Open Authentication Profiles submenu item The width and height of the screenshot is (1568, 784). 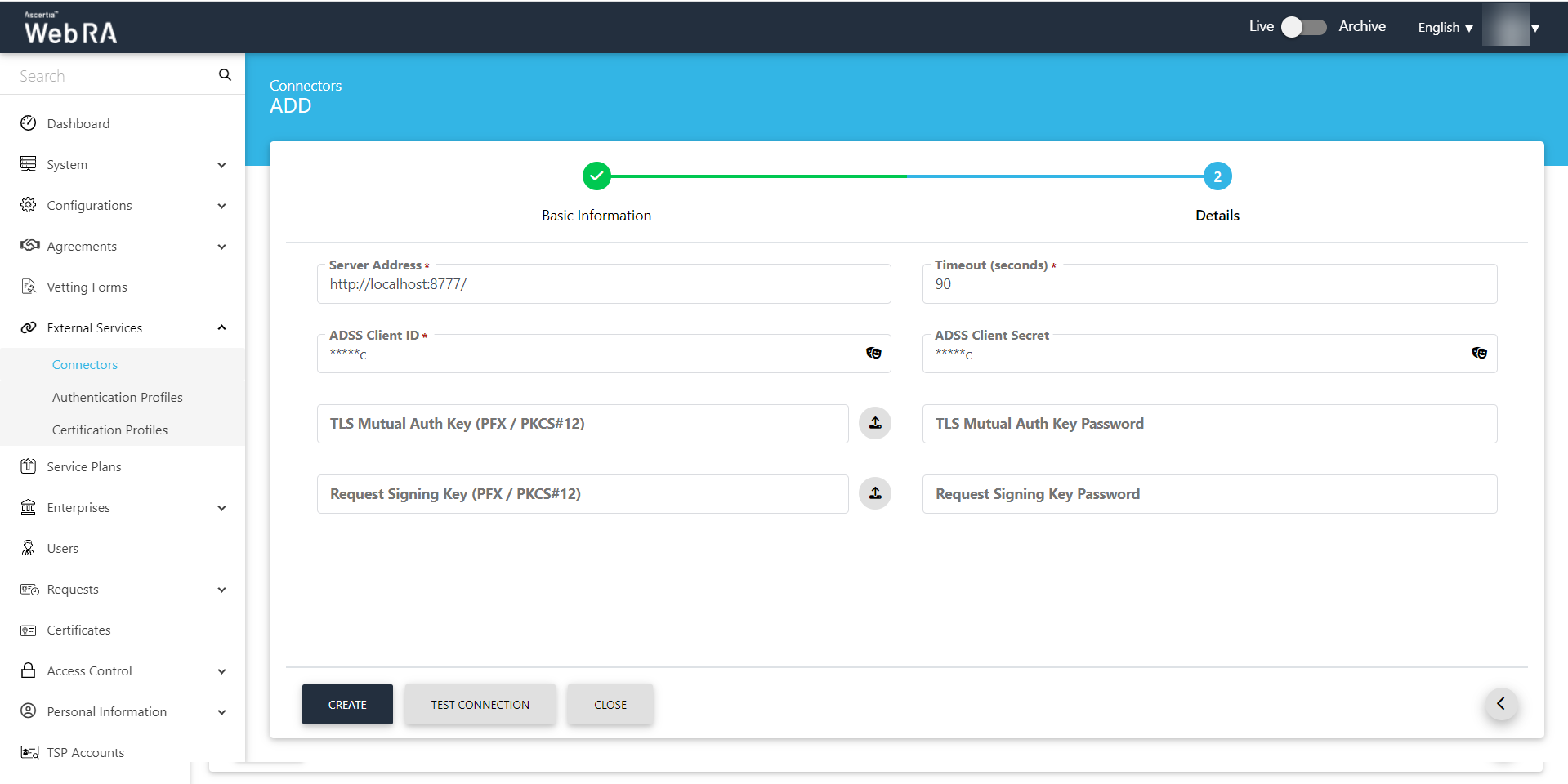[x=117, y=397]
